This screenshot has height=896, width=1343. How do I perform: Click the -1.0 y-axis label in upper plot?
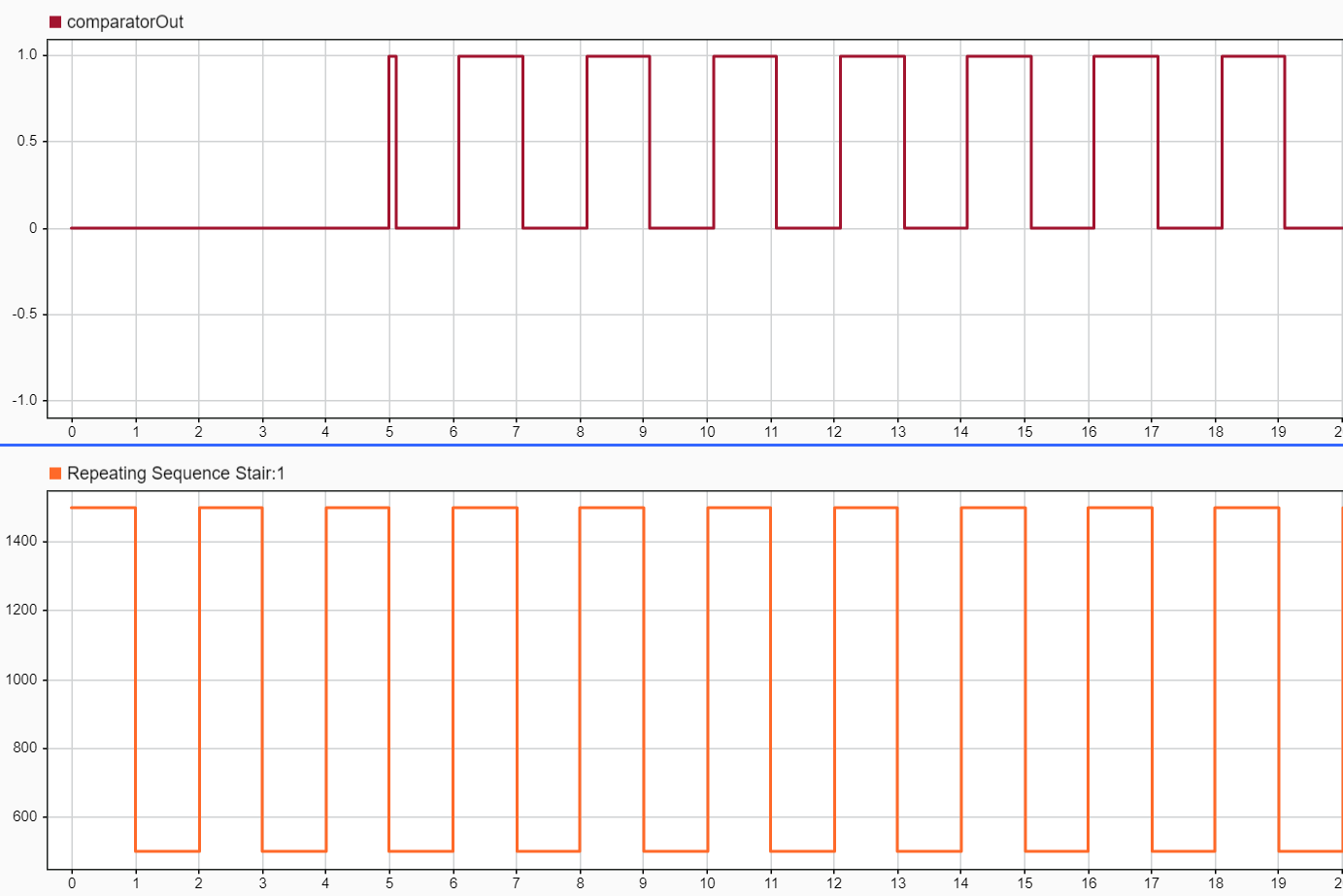[25, 401]
